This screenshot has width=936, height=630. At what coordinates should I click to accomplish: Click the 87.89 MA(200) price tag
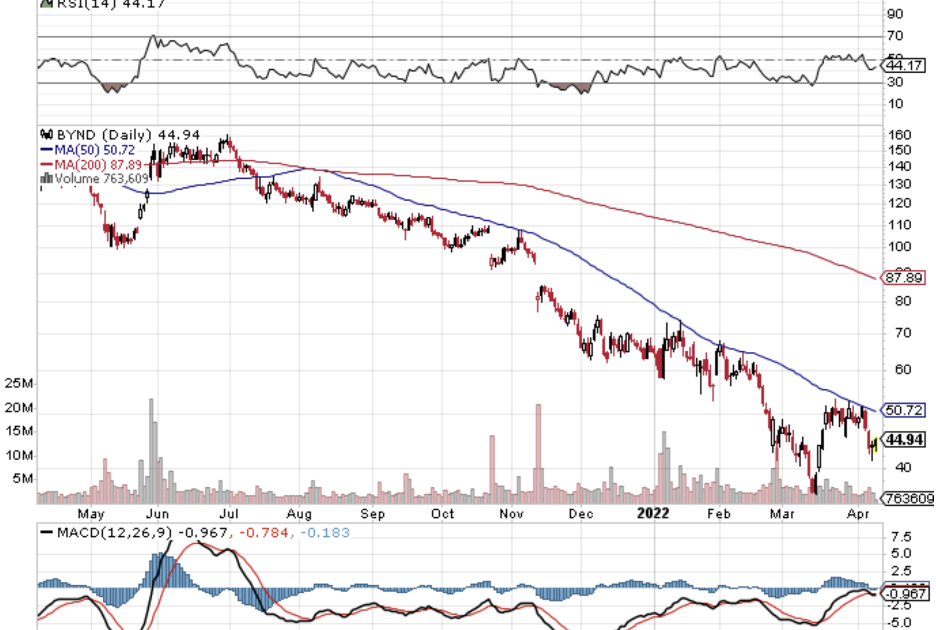coord(905,277)
